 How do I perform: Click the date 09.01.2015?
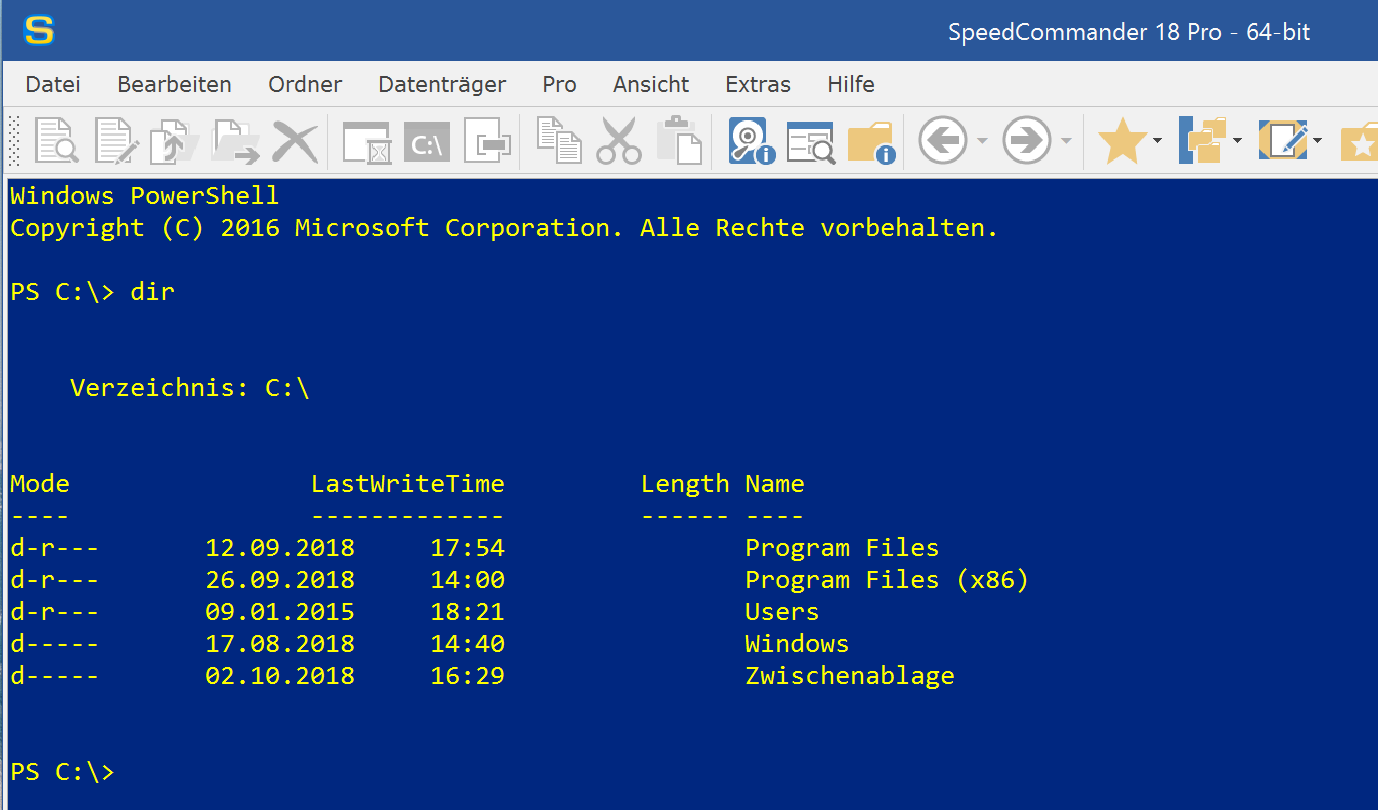pos(280,612)
